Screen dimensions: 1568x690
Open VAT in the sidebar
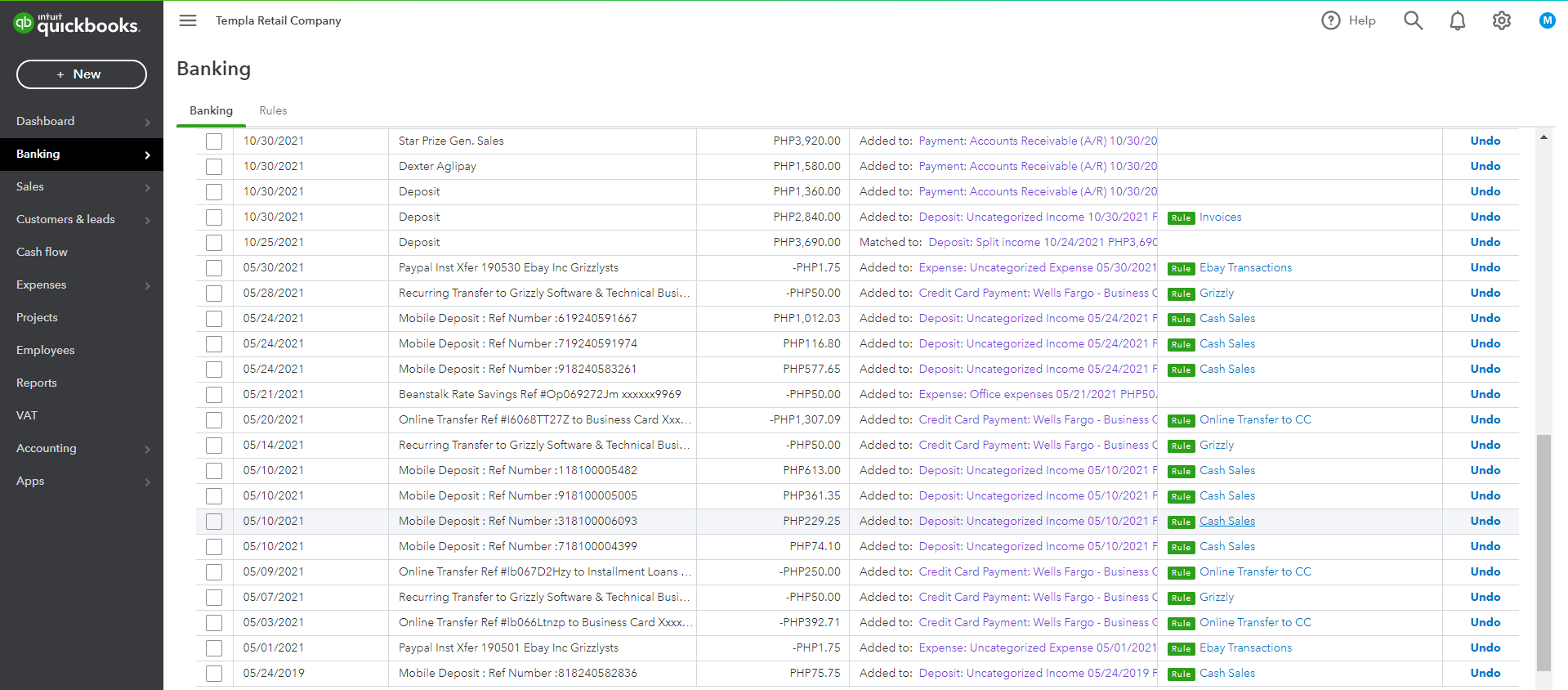pyautogui.click(x=27, y=415)
